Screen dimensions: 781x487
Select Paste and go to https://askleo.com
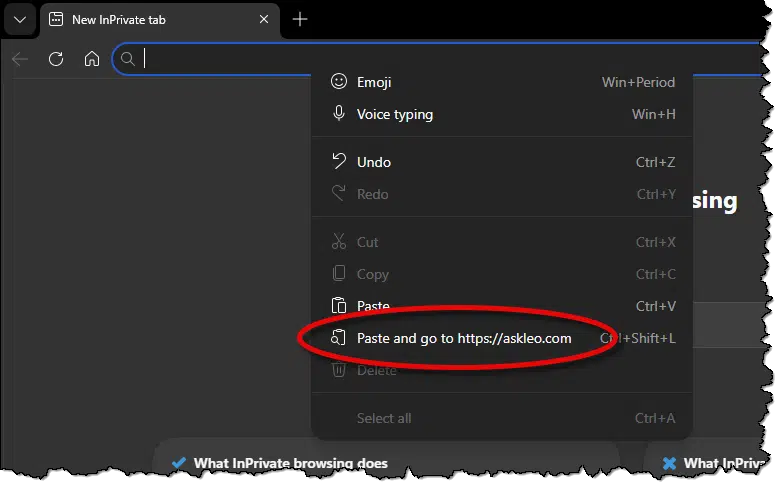(x=502, y=338)
